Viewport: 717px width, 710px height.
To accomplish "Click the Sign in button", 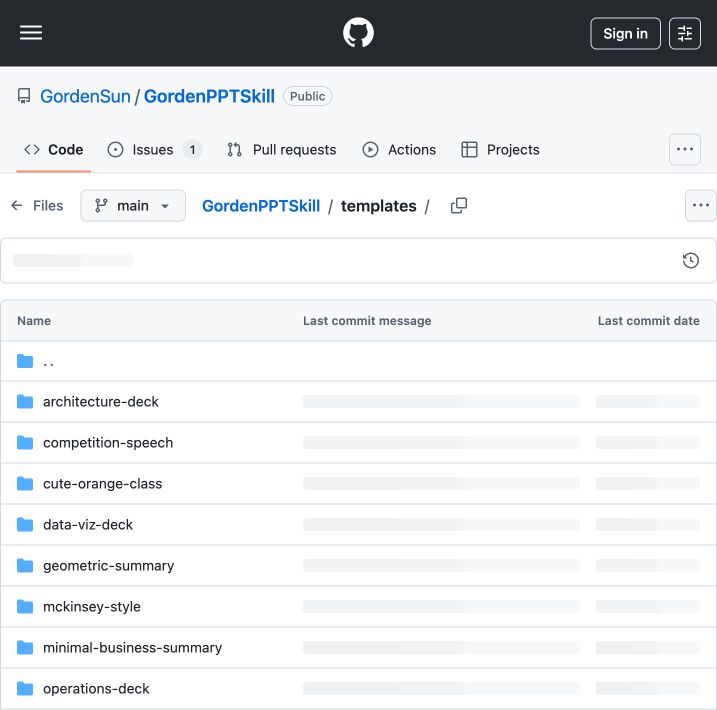I will point(625,33).
